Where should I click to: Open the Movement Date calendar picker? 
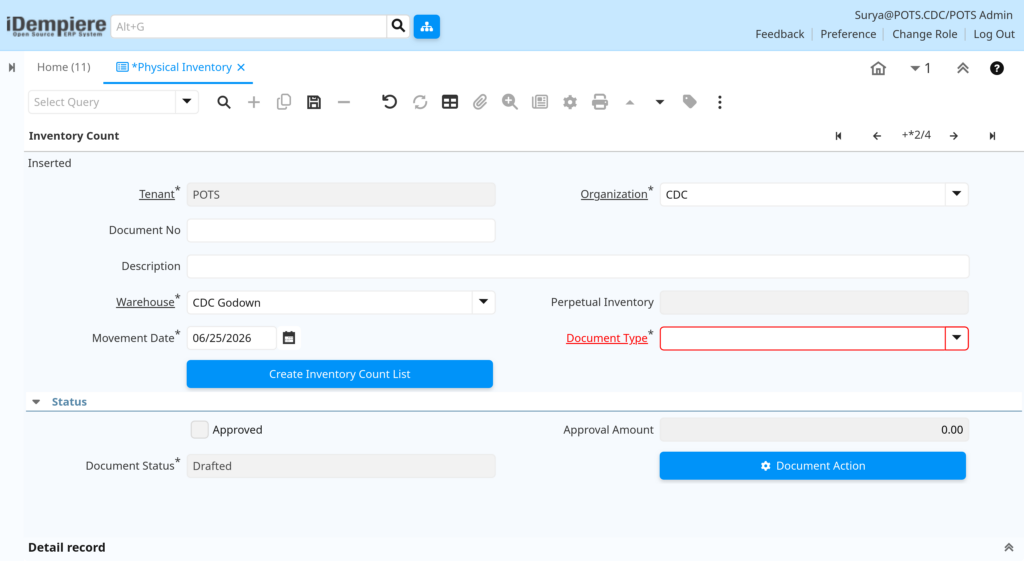click(x=289, y=338)
